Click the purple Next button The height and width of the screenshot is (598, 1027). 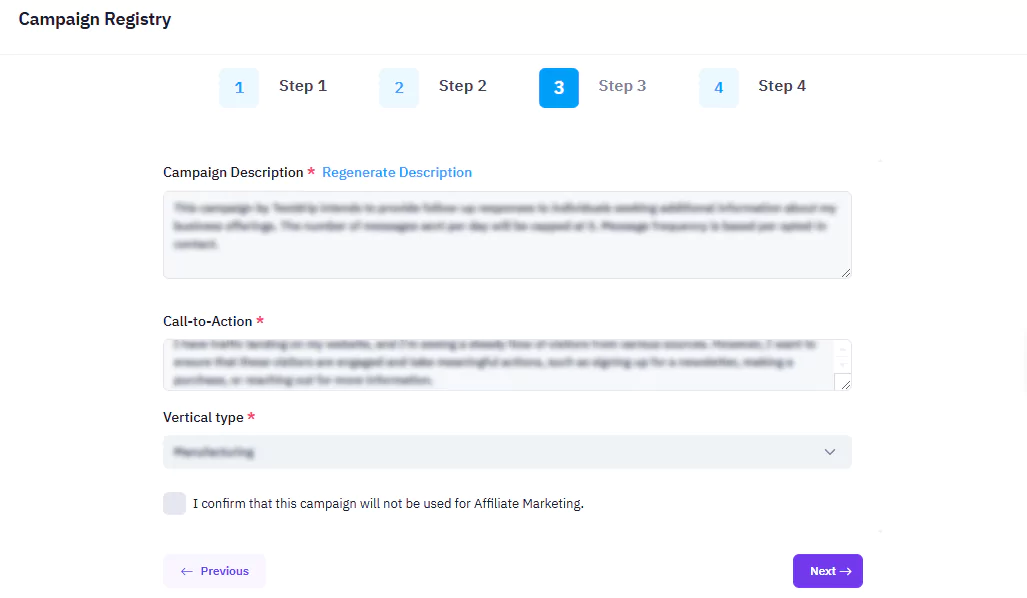coord(827,570)
